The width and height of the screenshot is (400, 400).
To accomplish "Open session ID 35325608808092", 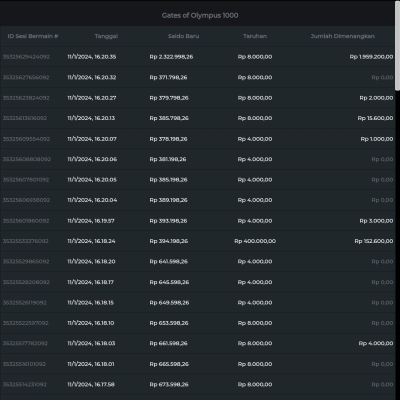I will [x=27, y=159].
